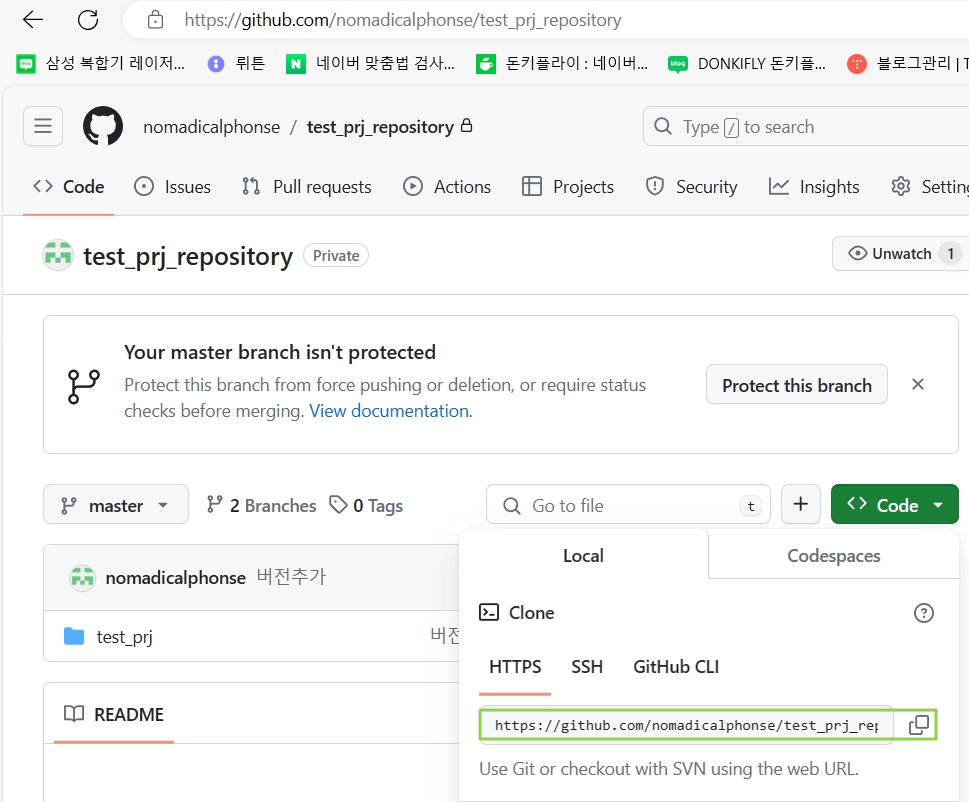Choose the HTTPS clone option
969x802 pixels.
515,667
